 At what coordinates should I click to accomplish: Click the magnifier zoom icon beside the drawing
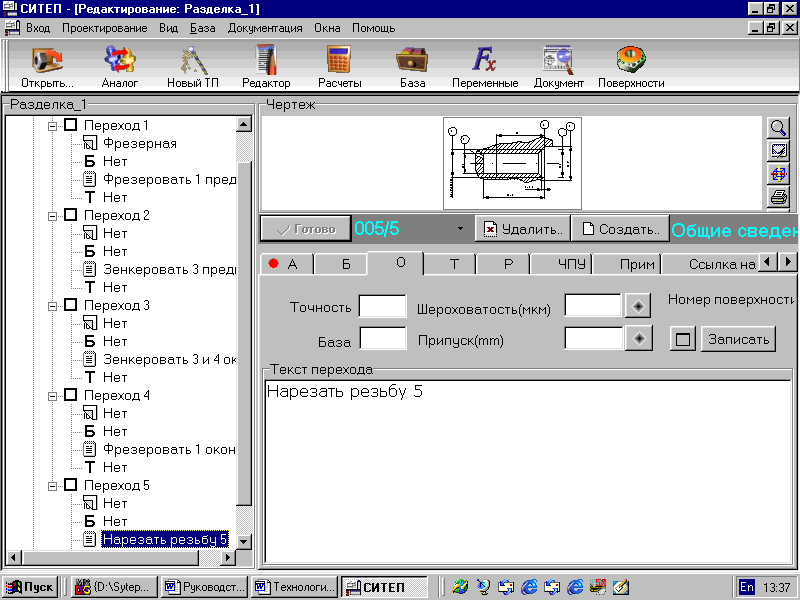[x=778, y=128]
